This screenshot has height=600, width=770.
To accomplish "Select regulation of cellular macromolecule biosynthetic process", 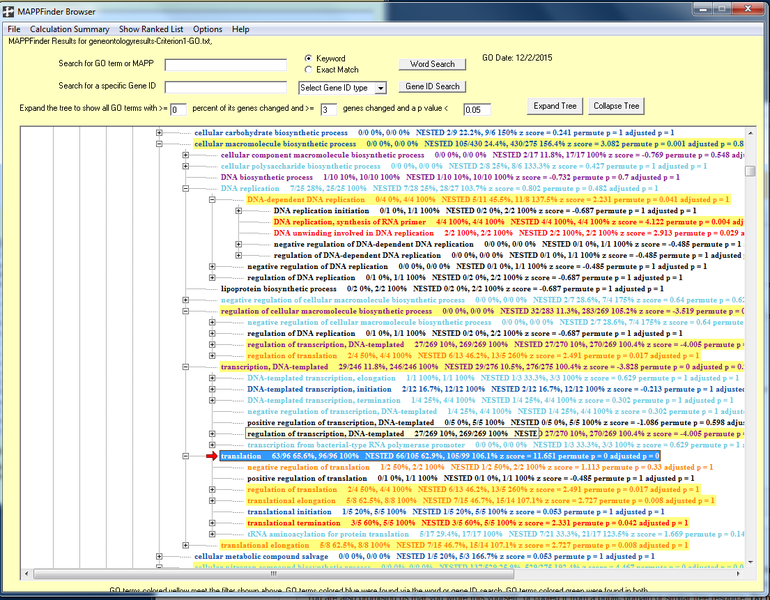I will pyautogui.click(x=482, y=311).
